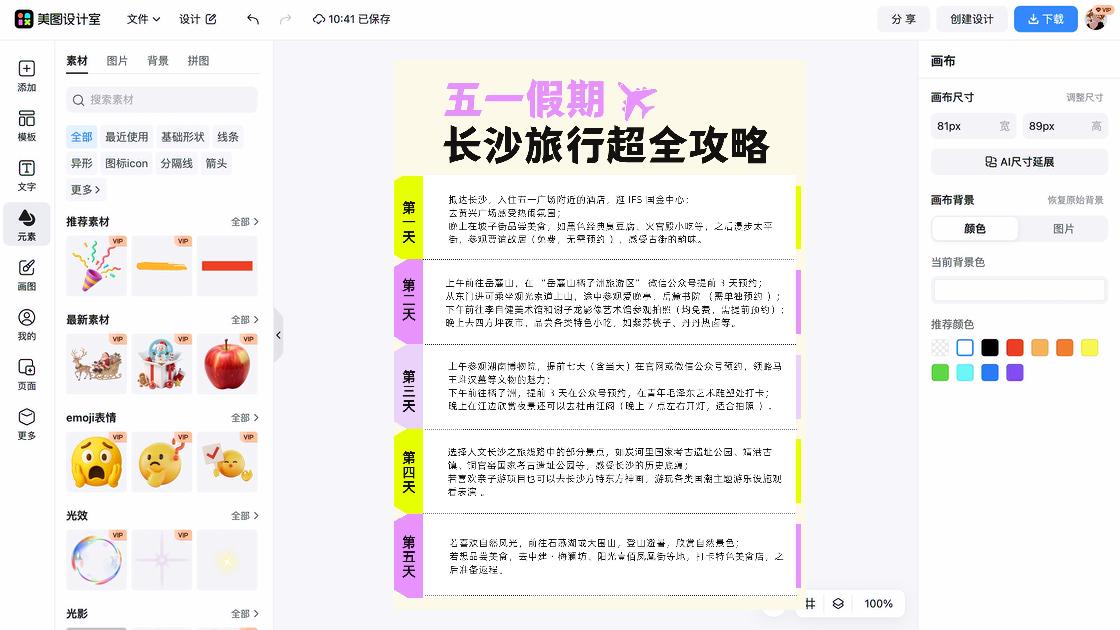Open the 文件 dropdown menu
The width and height of the screenshot is (1120, 630).
coord(143,19)
